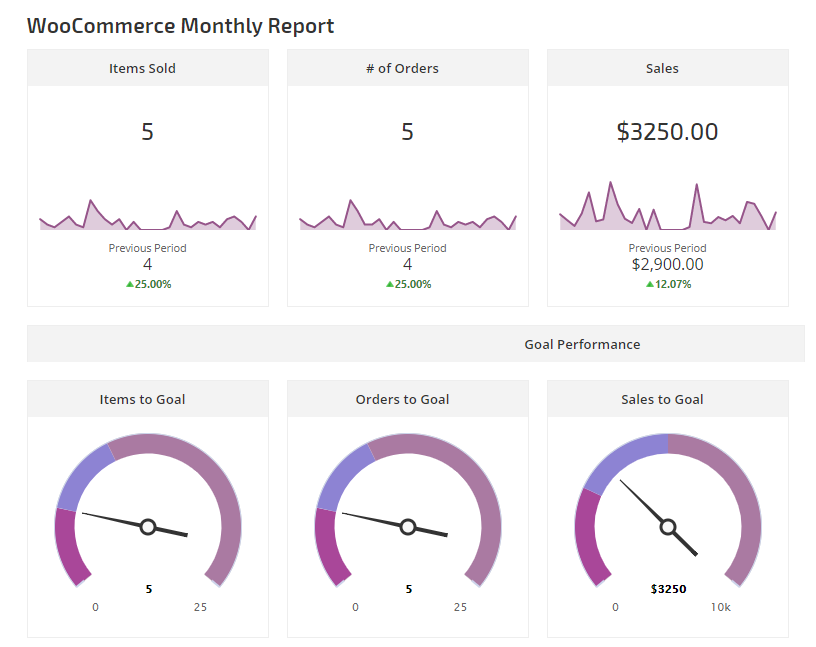Click the needle hub on Orders to Goal gauge
Image resolution: width=816 pixels, height=647 pixels.
(x=408, y=527)
